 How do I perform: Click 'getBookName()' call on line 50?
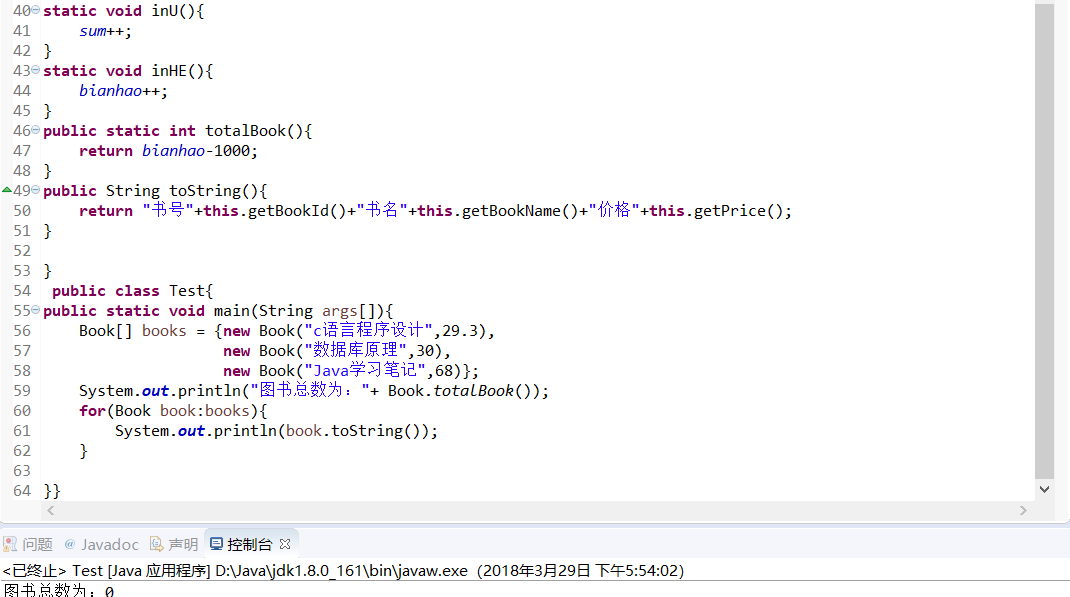pos(521,211)
